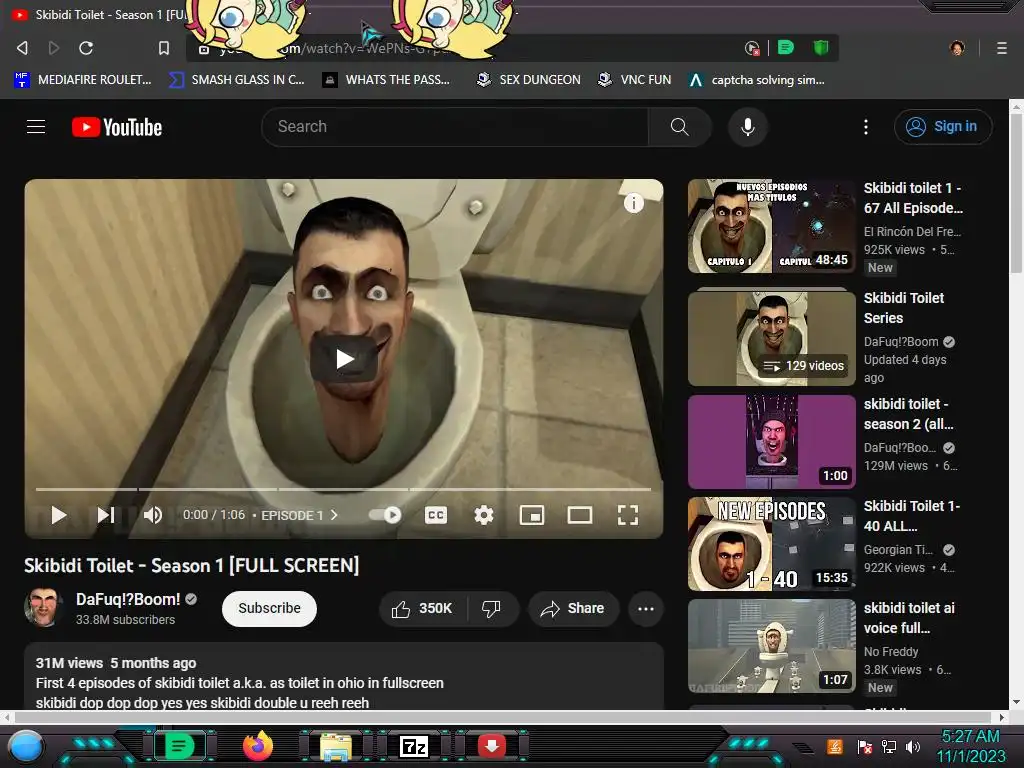Expand the video description box
The height and width of the screenshot is (768, 1024).
[x=344, y=677]
